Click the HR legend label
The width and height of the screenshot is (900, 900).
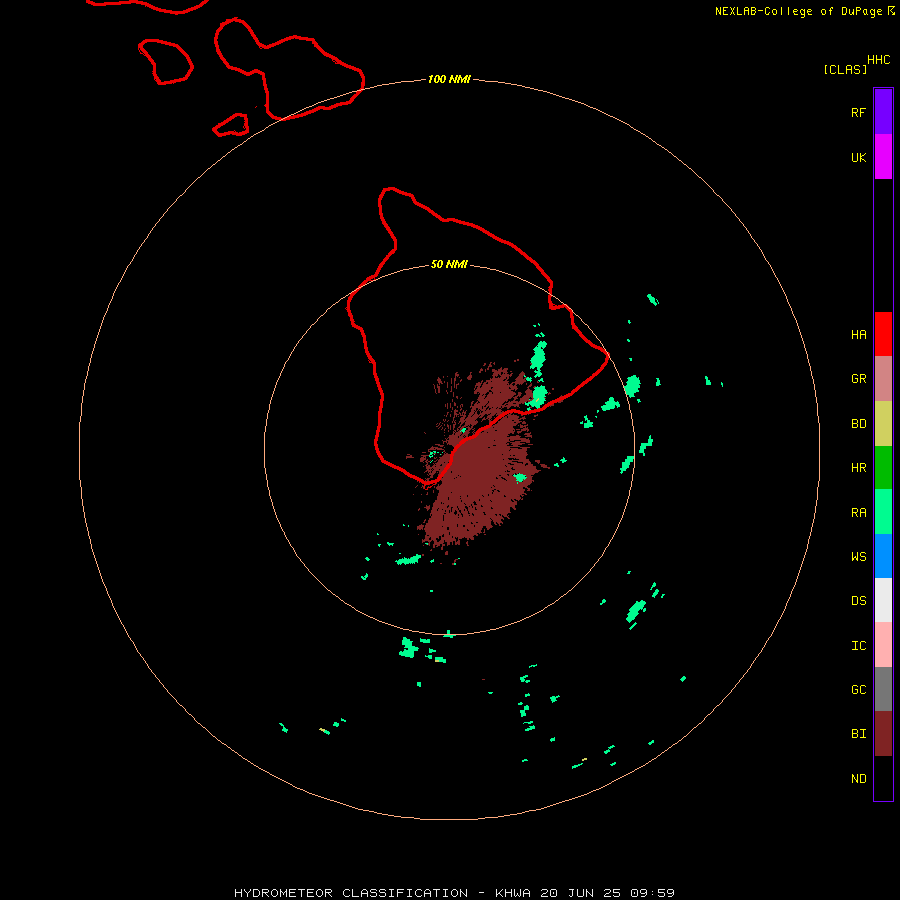coord(858,468)
